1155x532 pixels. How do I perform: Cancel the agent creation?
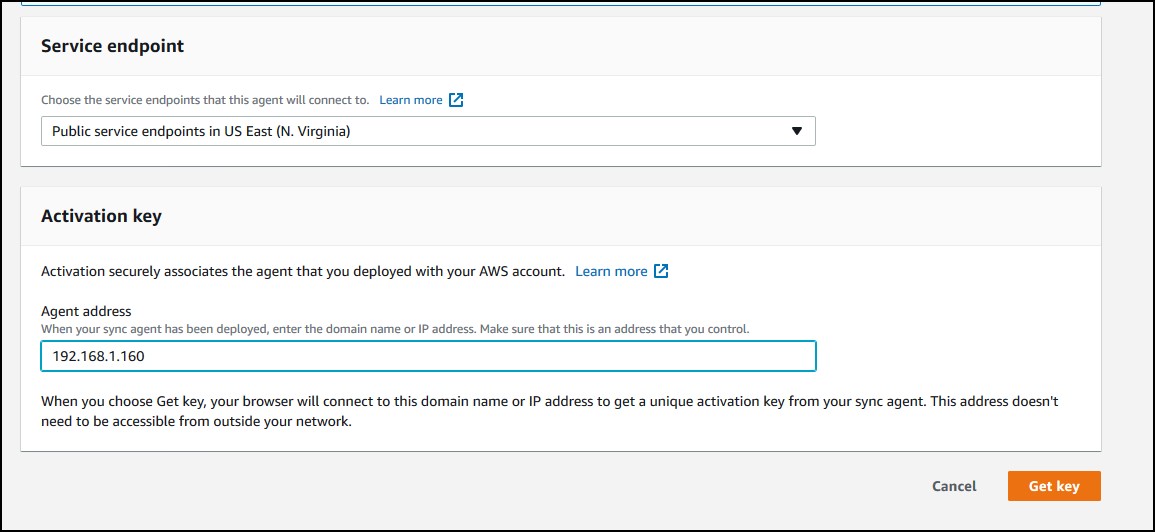[x=954, y=486]
